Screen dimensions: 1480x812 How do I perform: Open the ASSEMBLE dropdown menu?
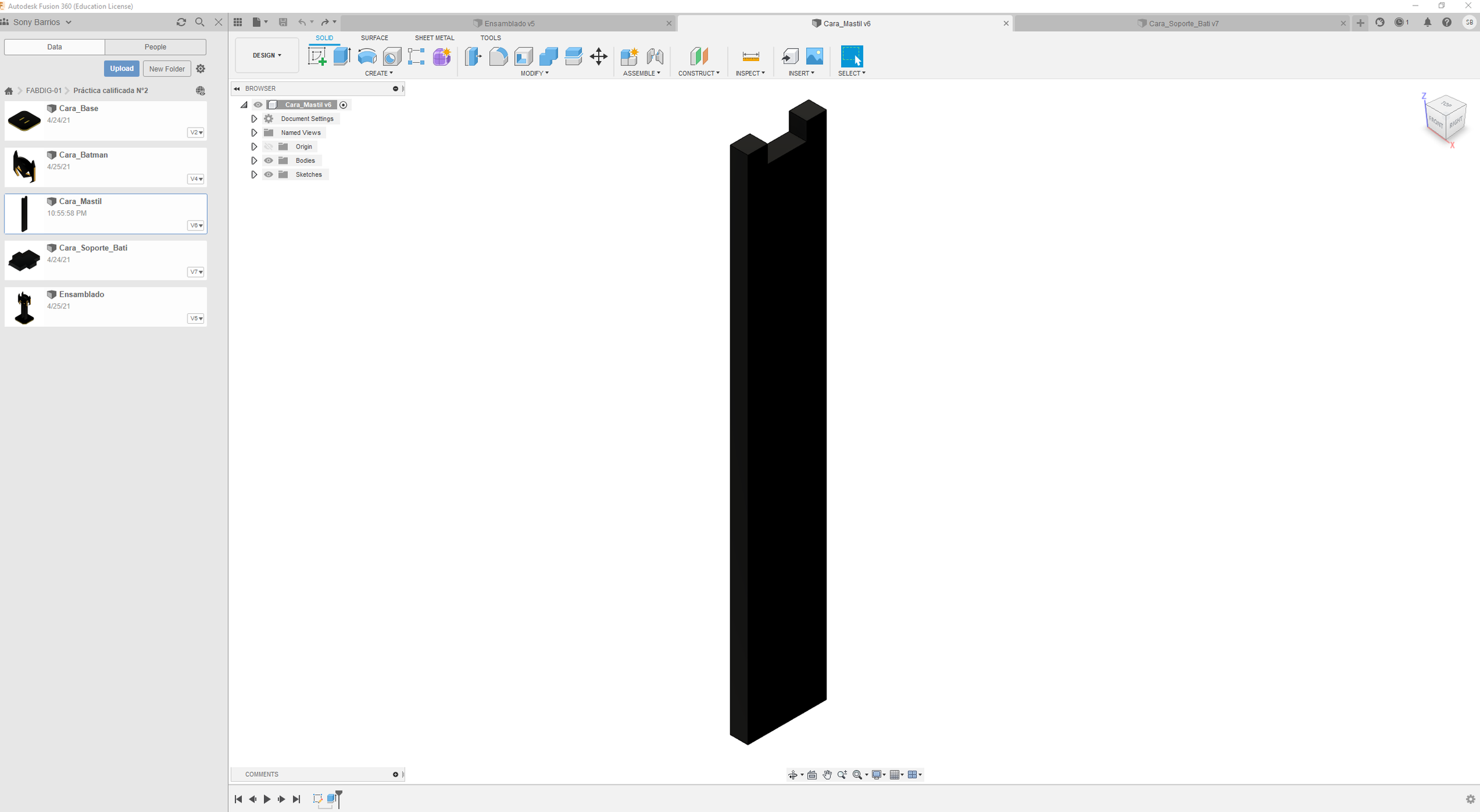click(x=641, y=73)
